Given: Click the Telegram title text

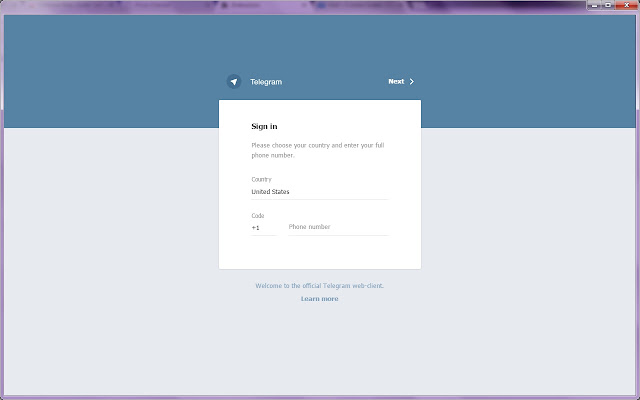Looking at the screenshot, I should point(266,82).
